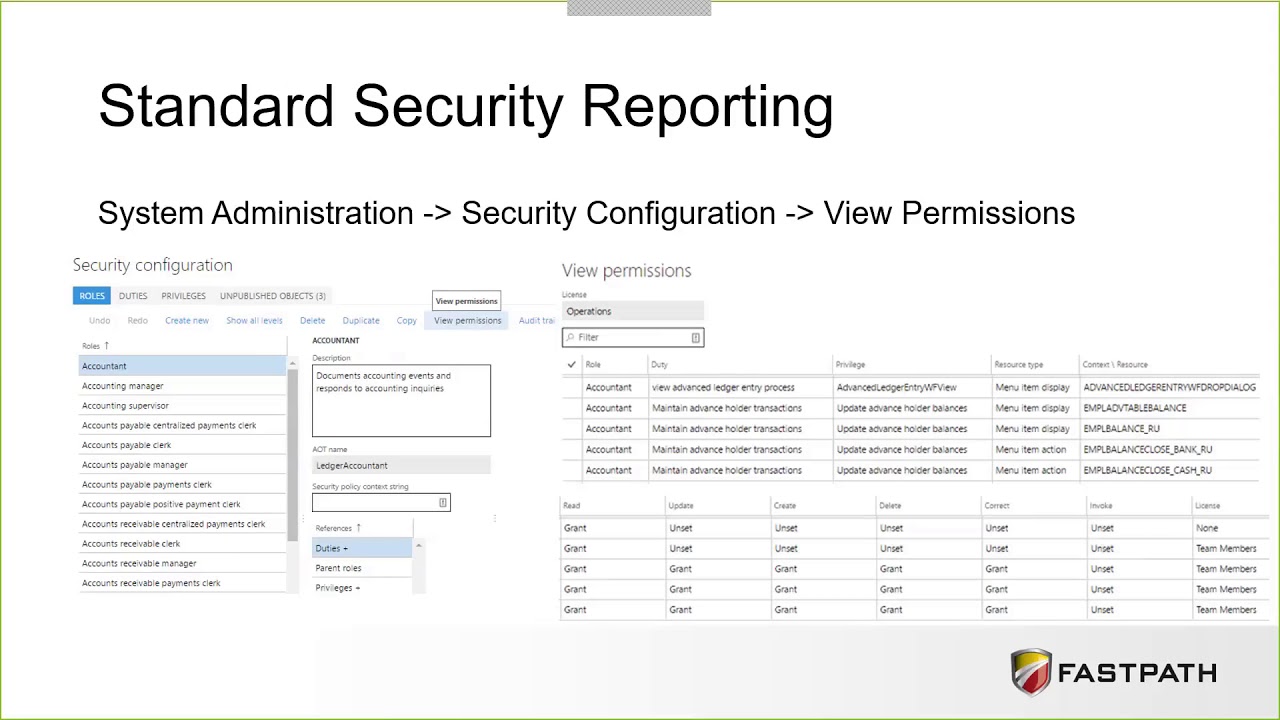Viewport: 1280px width, 720px height.
Task: Click the icon at Filter box's right end
Action: coord(695,338)
